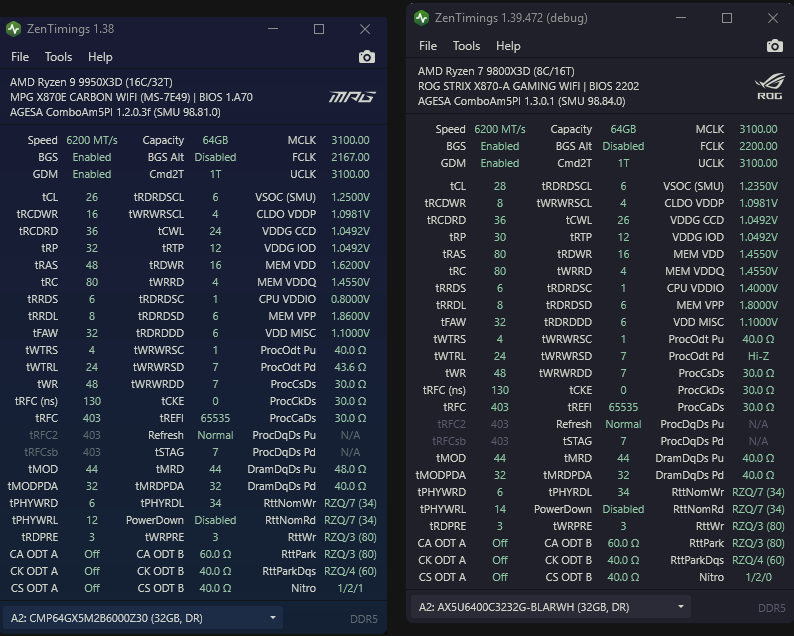Select CPU VDDIO value 1.4000V

[758, 288]
